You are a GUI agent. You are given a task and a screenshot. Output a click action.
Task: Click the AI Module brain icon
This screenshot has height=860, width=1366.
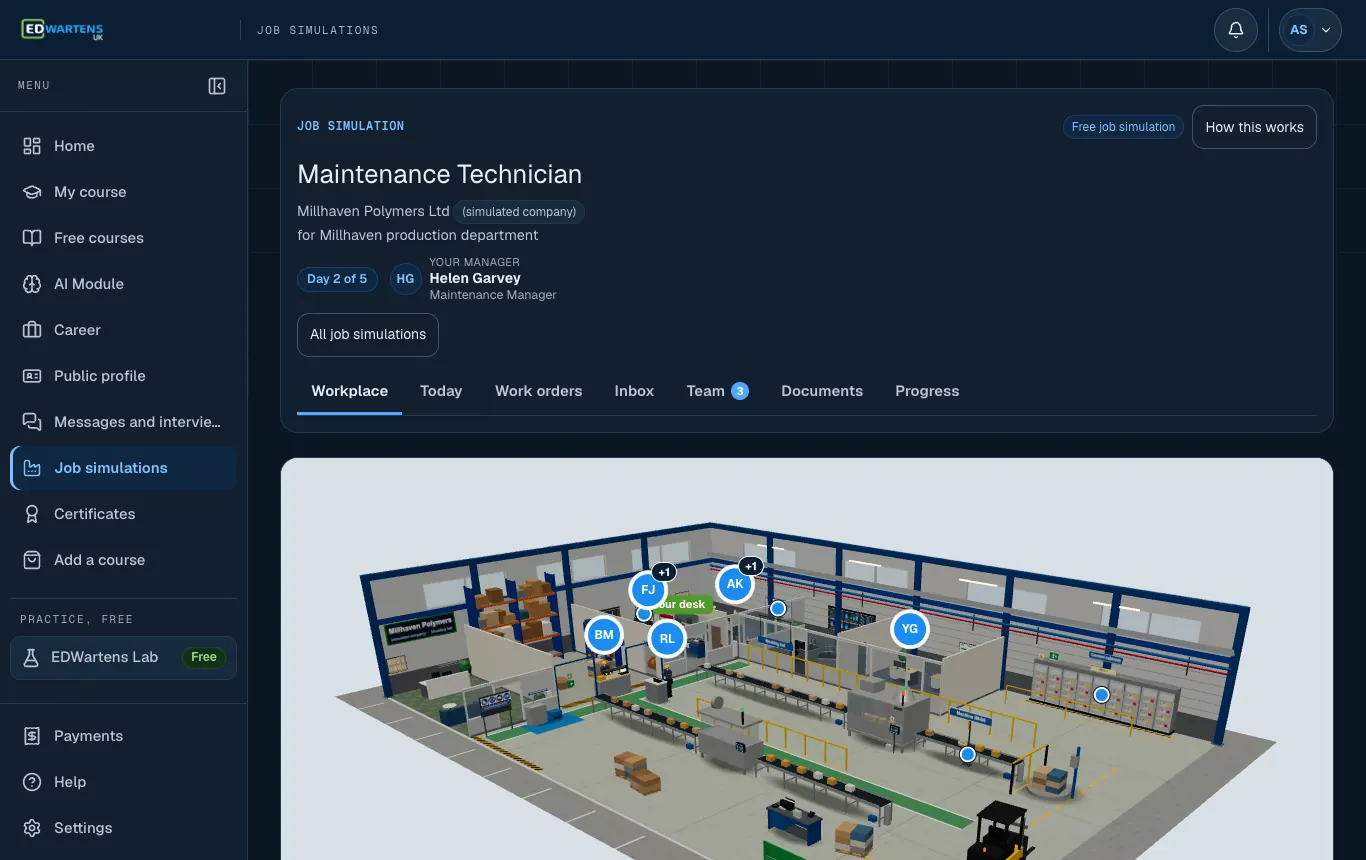(32, 284)
